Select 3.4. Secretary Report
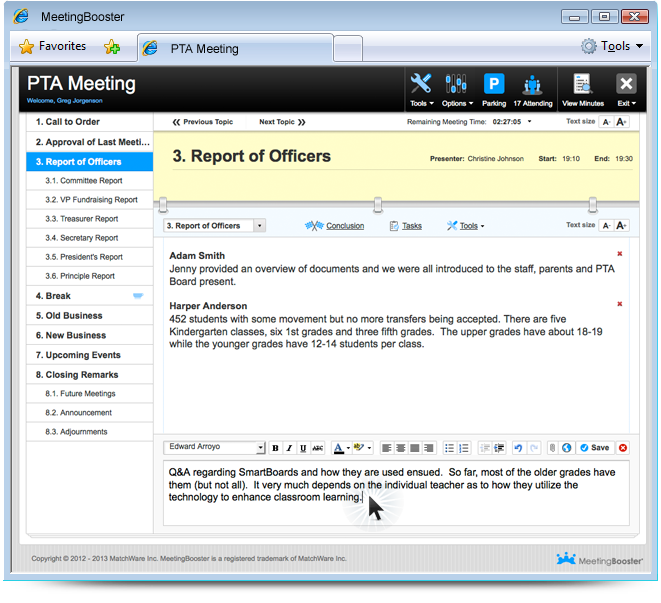The height and width of the screenshot is (603, 661). (x=89, y=238)
